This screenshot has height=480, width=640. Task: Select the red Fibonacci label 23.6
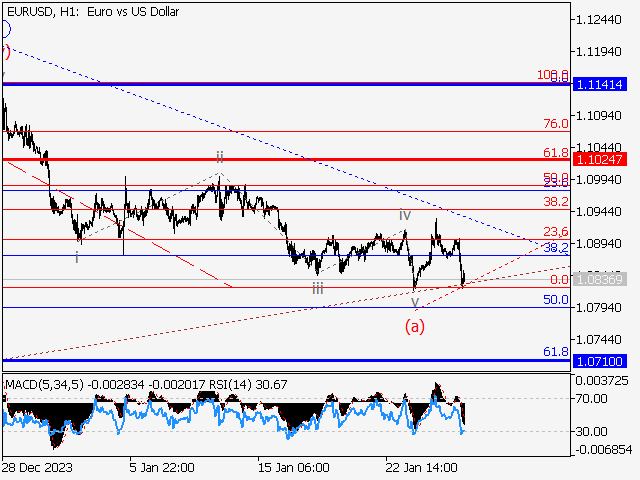coord(556,232)
